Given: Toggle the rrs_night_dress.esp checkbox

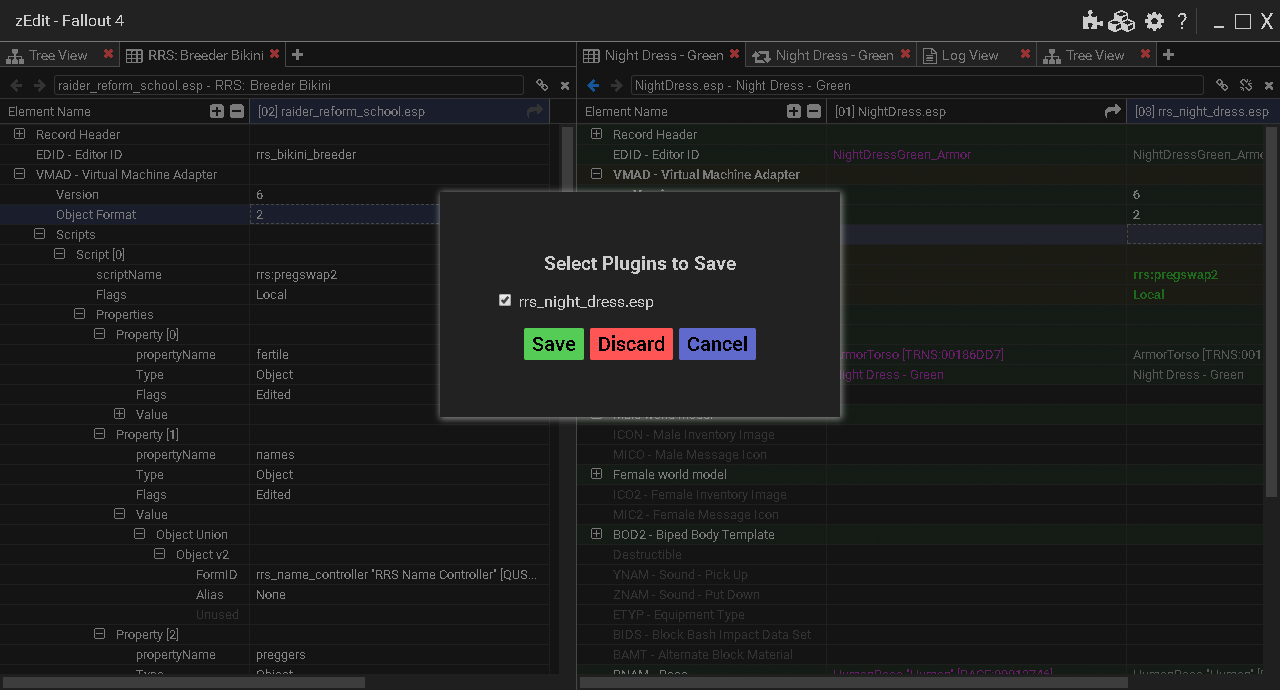Looking at the screenshot, I should pos(505,300).
